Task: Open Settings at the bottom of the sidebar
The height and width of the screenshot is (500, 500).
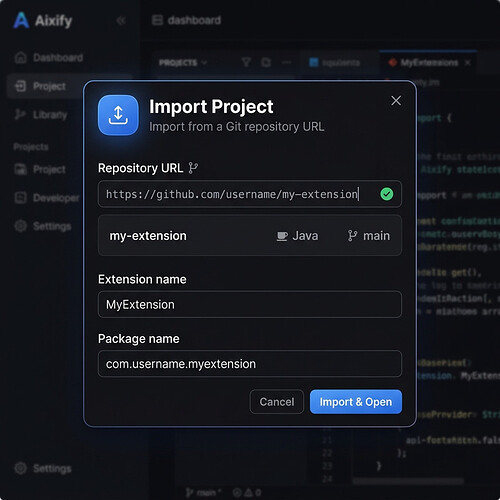Action: point(43,468)
